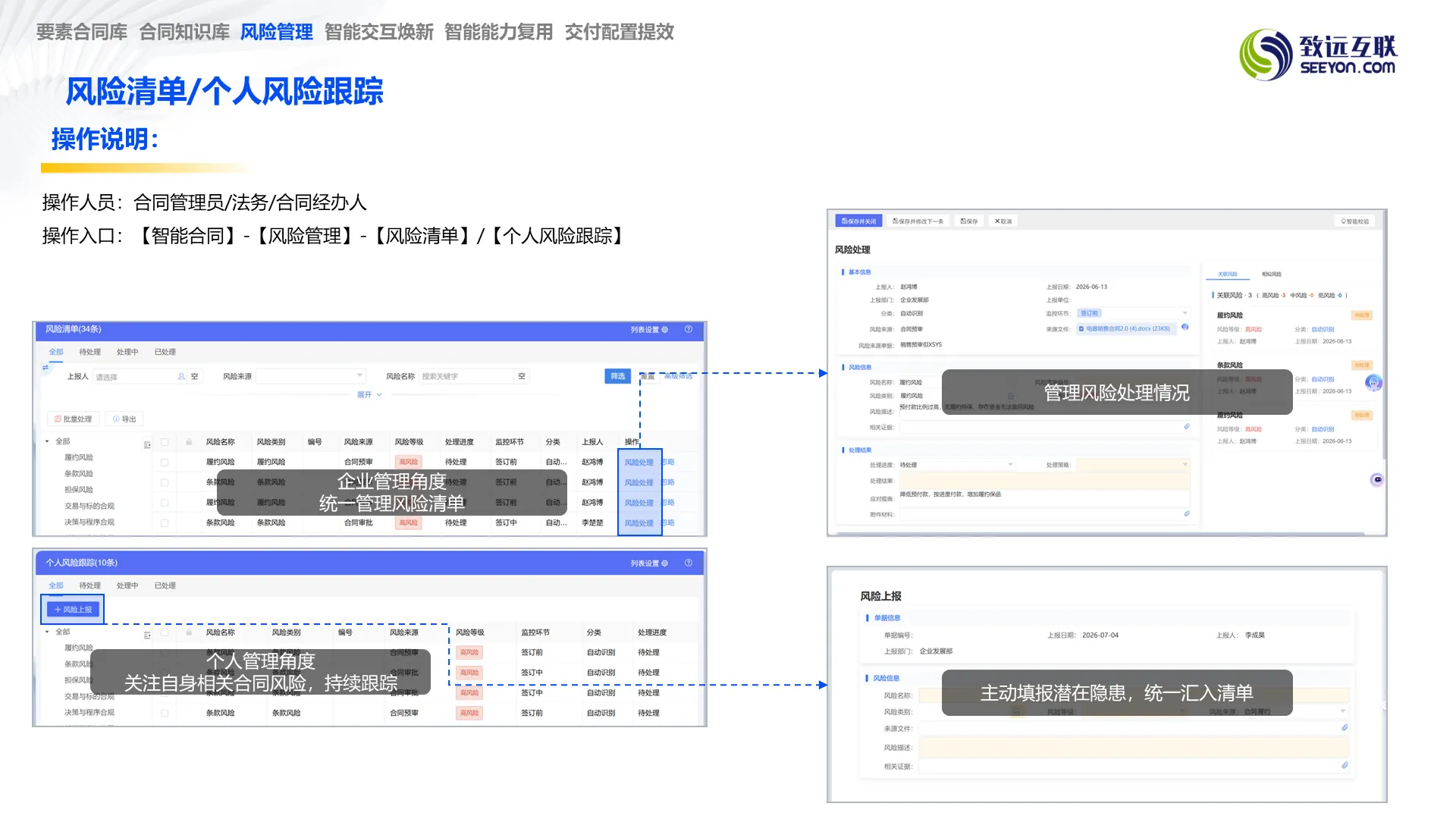
Task: Click attachment paperclip for 相关证据 in 风险处理
Action: pos(1187,426)
